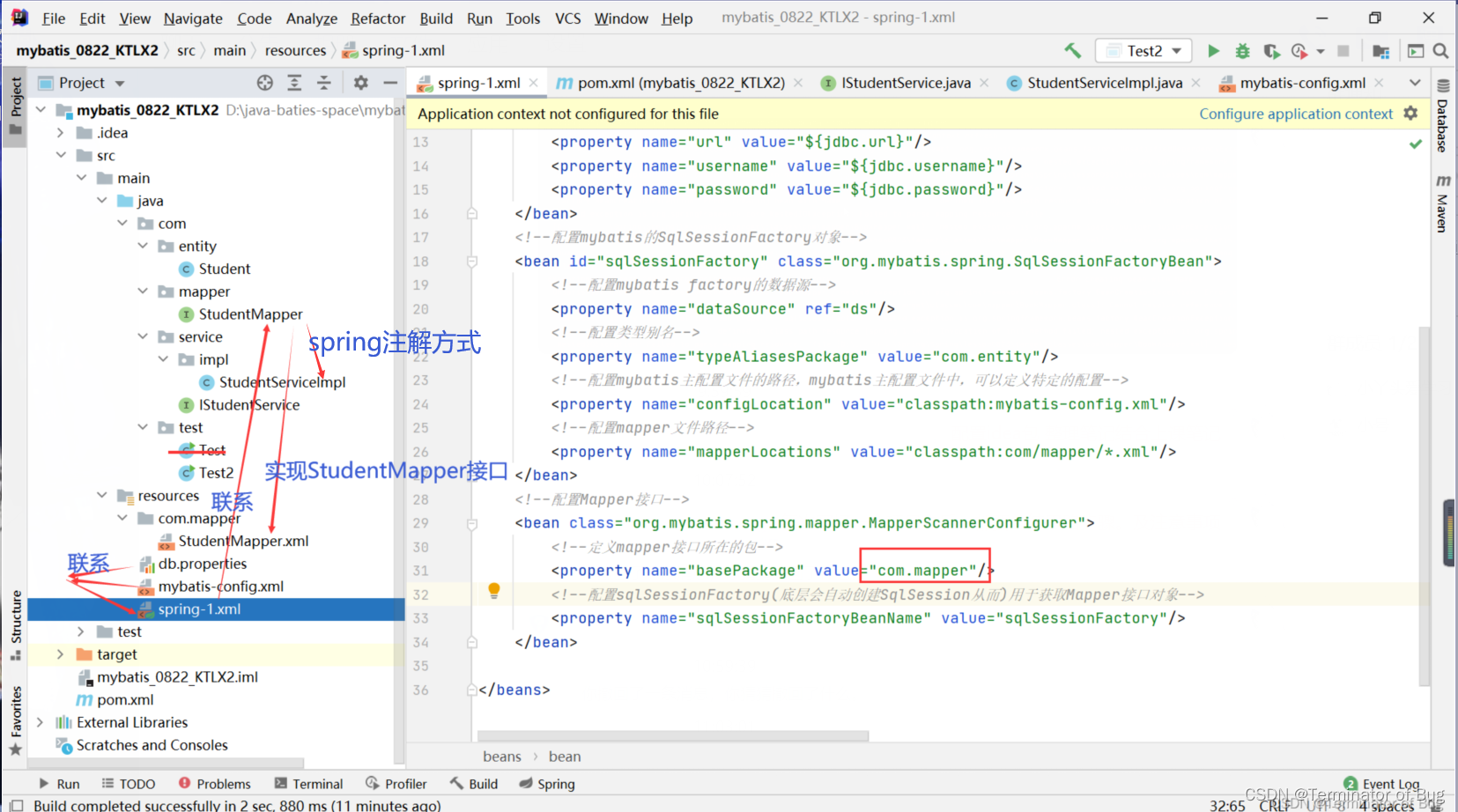Viewport: 1458px width, 812px height.
Task: Open the TODO tool window
Action: point(129,784)
